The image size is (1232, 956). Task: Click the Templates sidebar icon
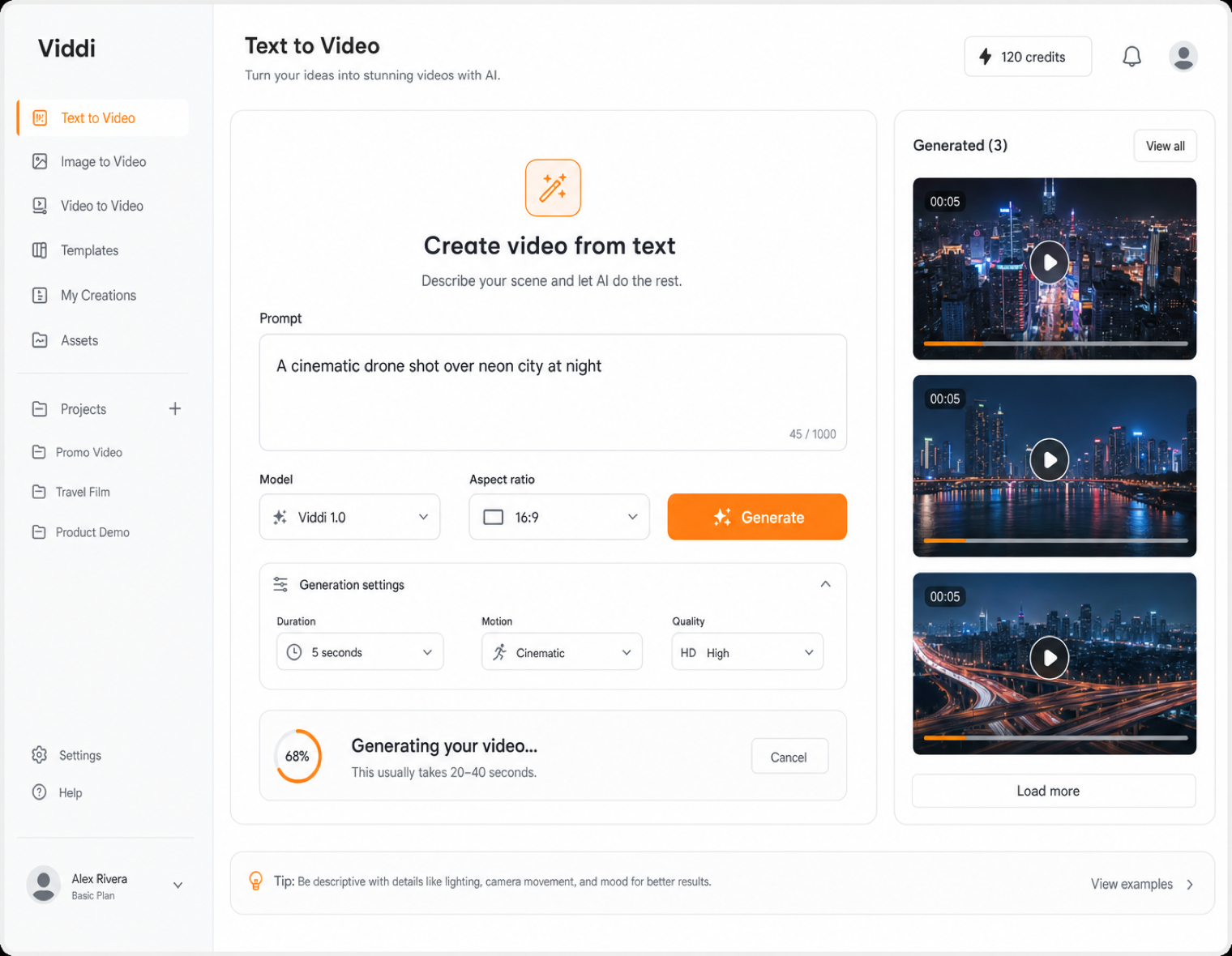click(x=40, y=250)
